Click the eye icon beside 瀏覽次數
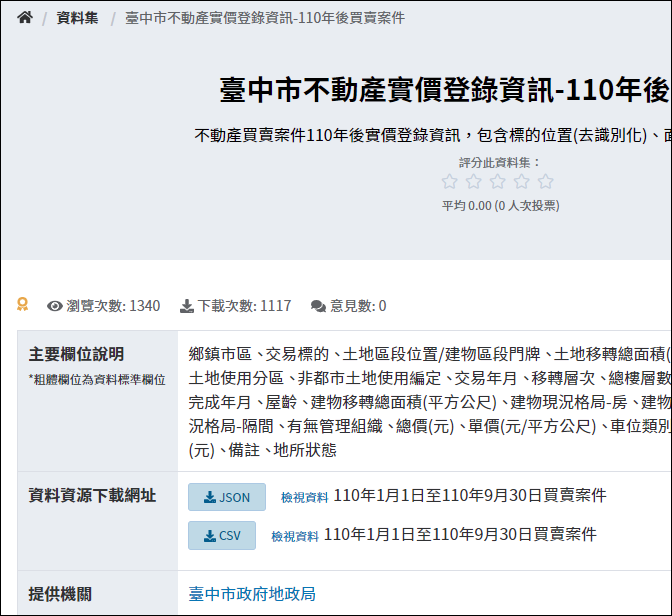 pyautogui.click(x=55, y=306)
